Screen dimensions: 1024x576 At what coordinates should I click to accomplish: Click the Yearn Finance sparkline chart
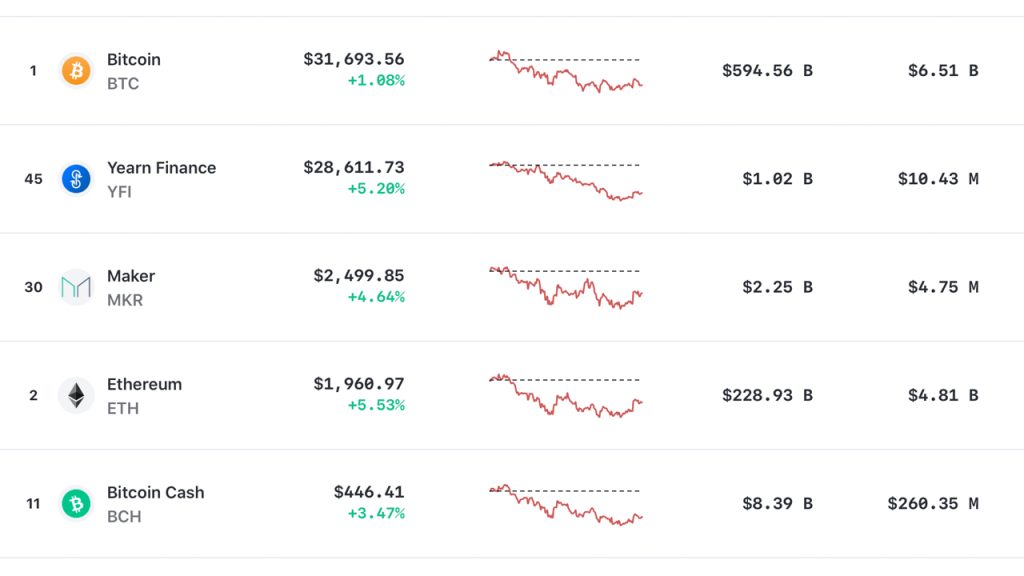565,180
